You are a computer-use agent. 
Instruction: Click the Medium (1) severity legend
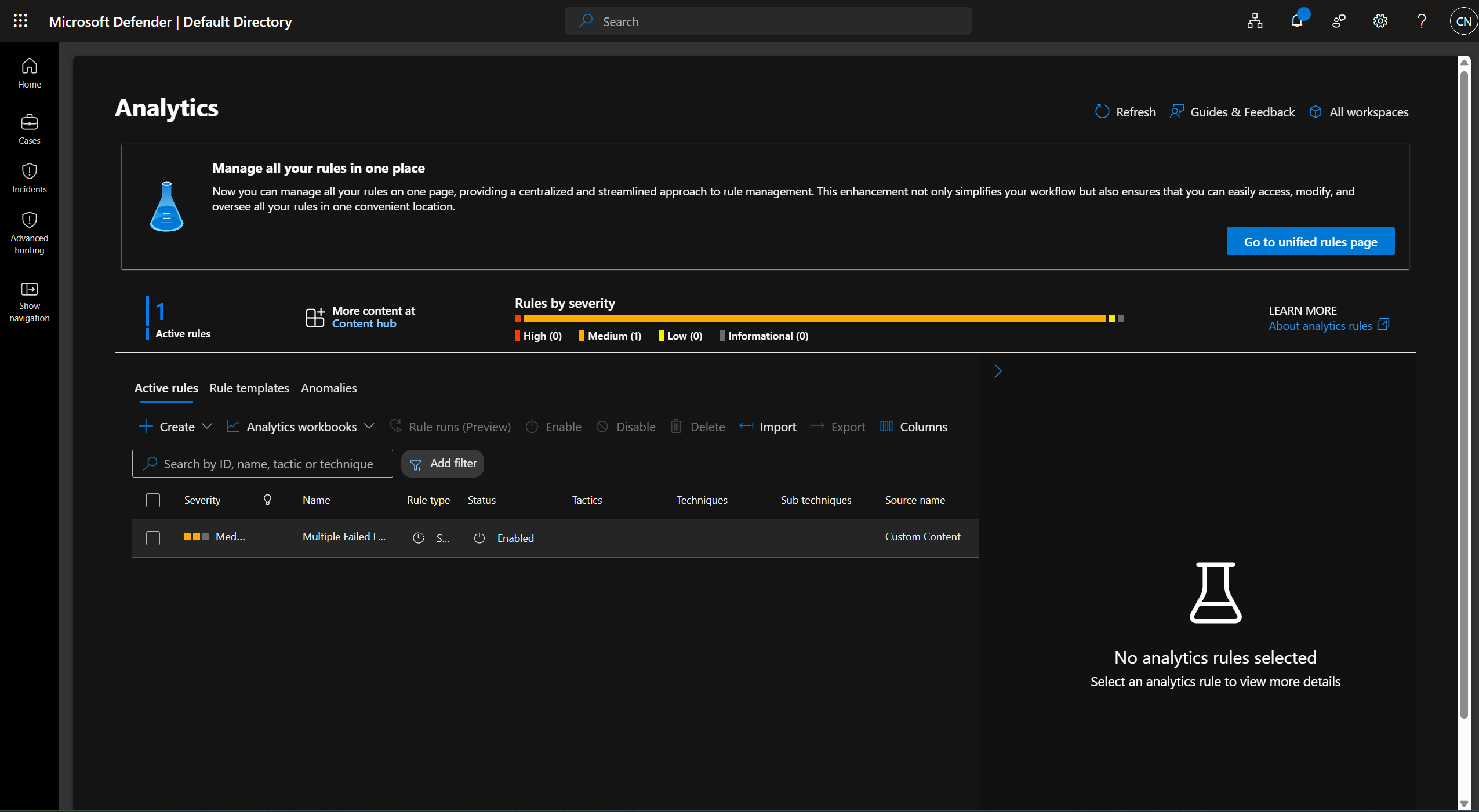611,336
